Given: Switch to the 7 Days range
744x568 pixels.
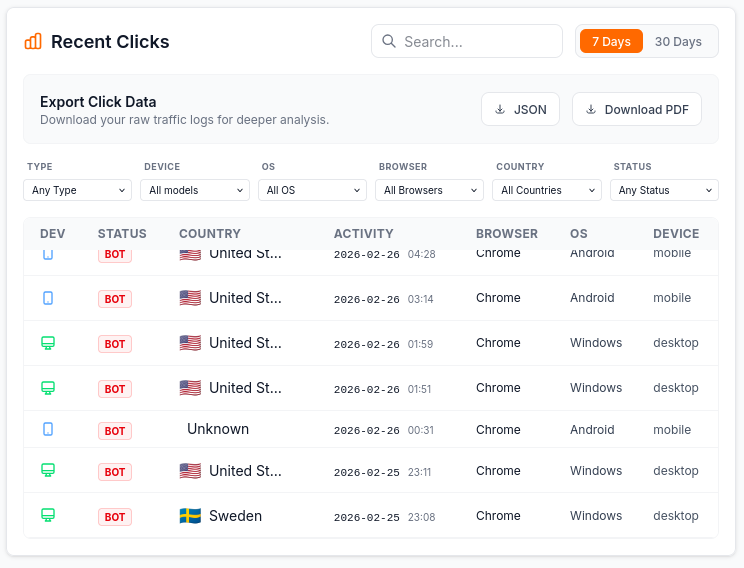Looking at the screenshot, I should point(611,42).
